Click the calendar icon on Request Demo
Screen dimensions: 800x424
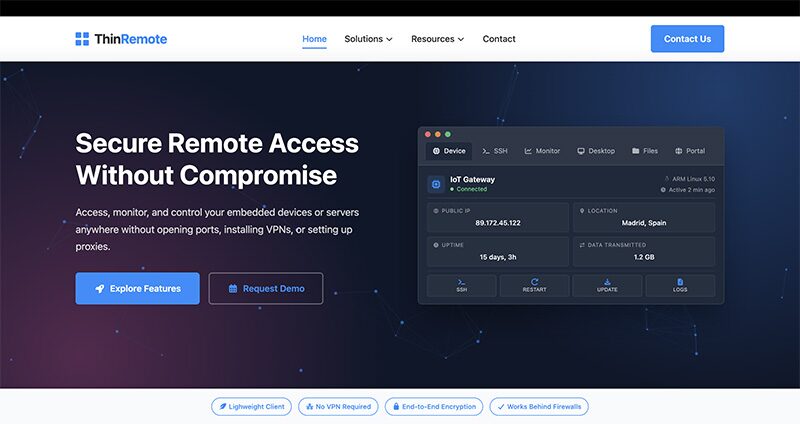pos(233,288)
